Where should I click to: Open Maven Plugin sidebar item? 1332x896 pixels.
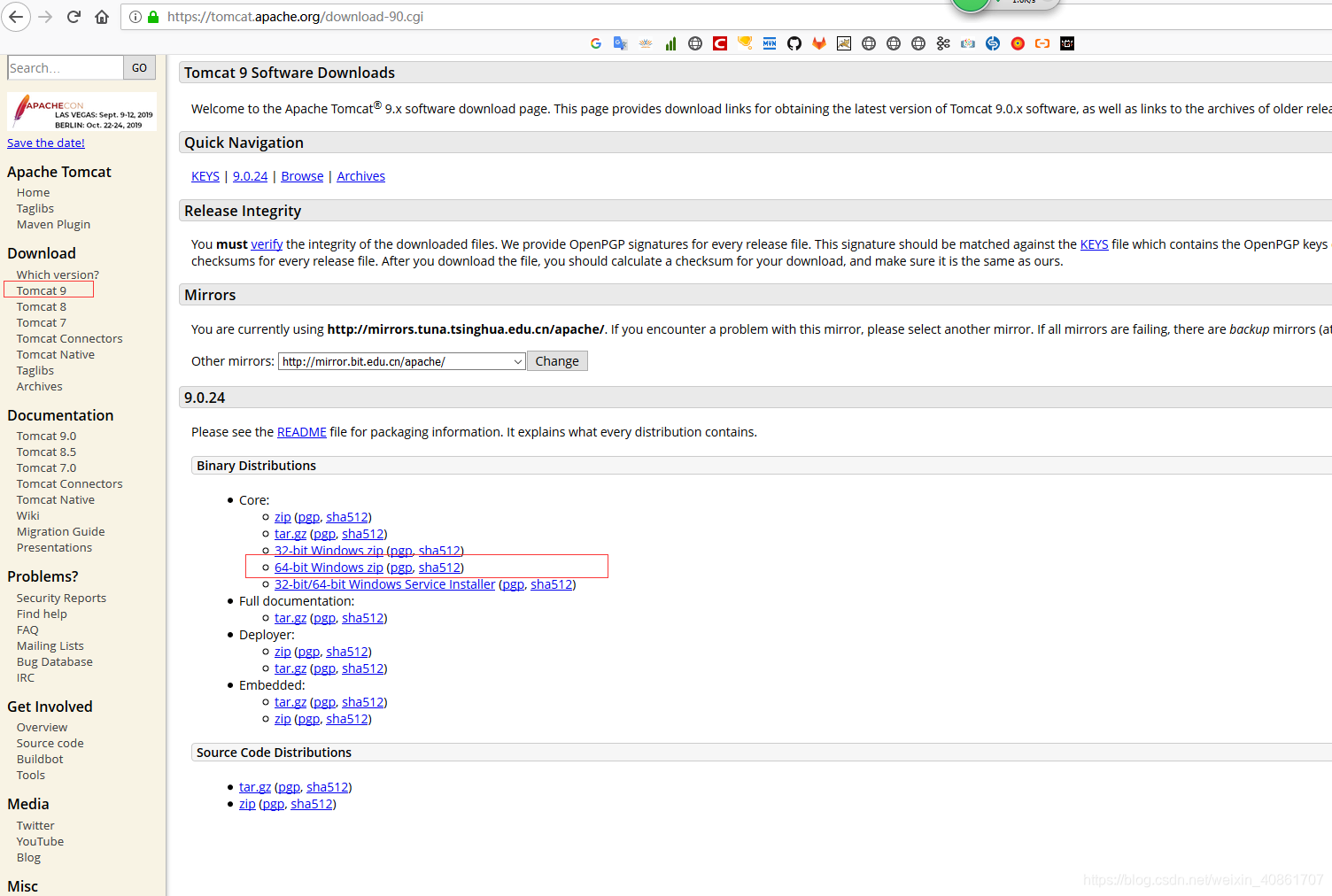point(53,224)
